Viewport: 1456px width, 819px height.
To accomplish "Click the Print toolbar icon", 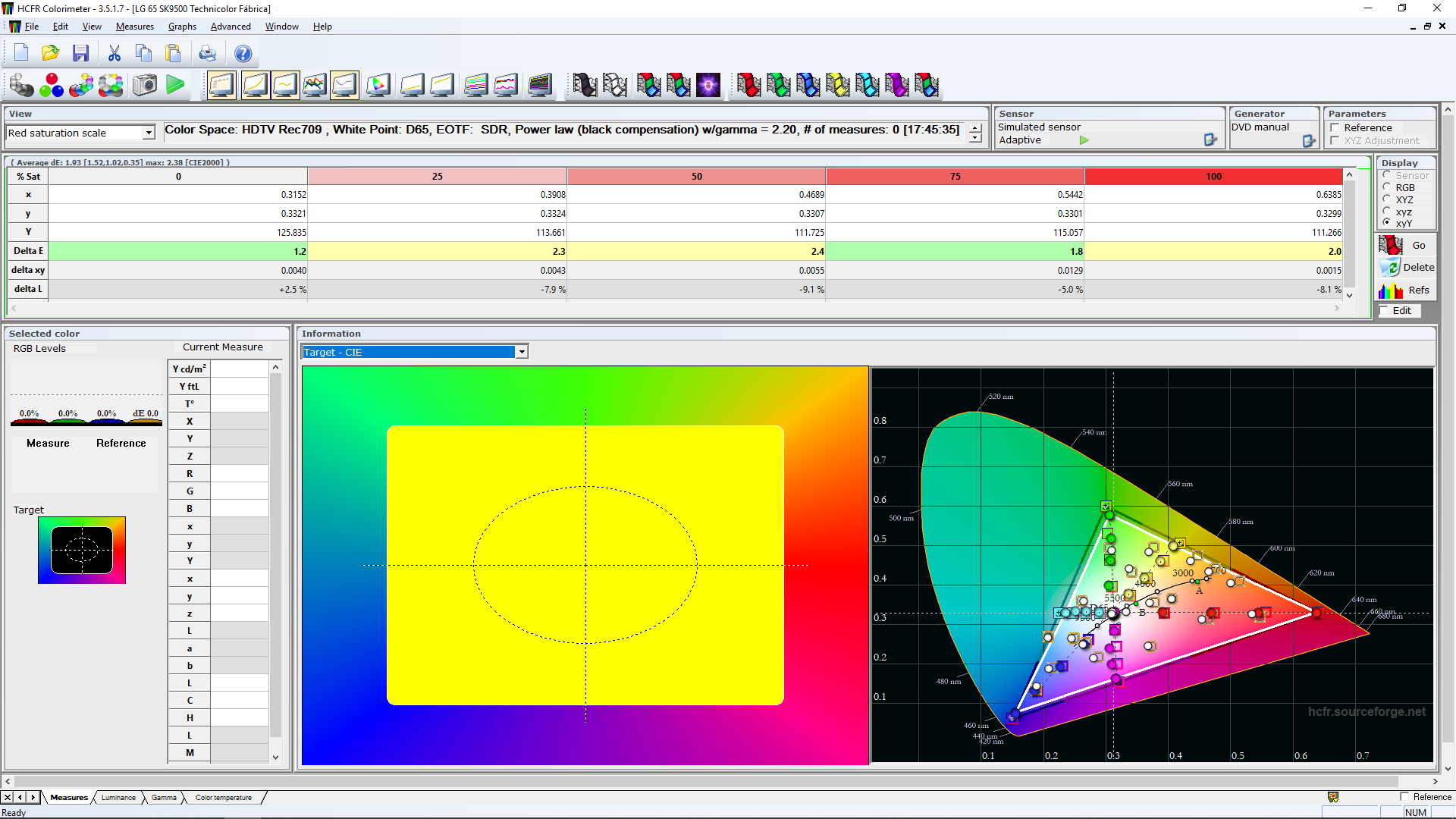I will point(207,53).
